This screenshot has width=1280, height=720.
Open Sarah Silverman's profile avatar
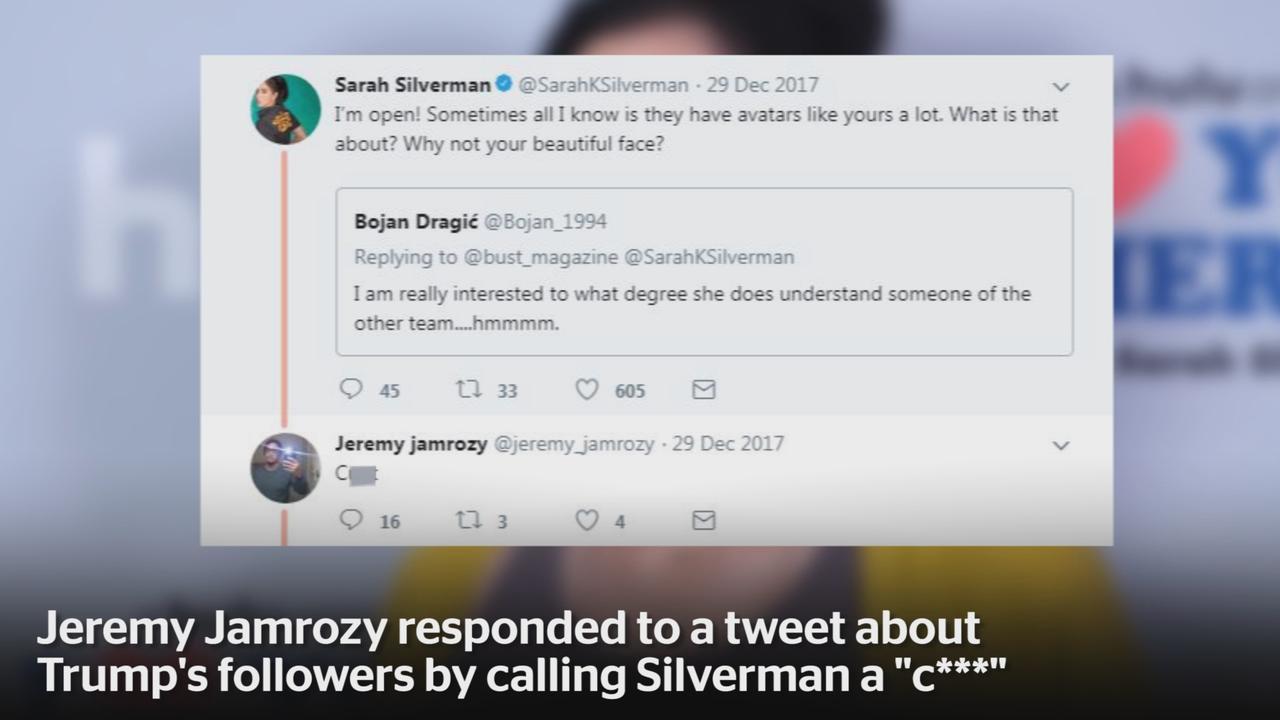coord(285,109)
